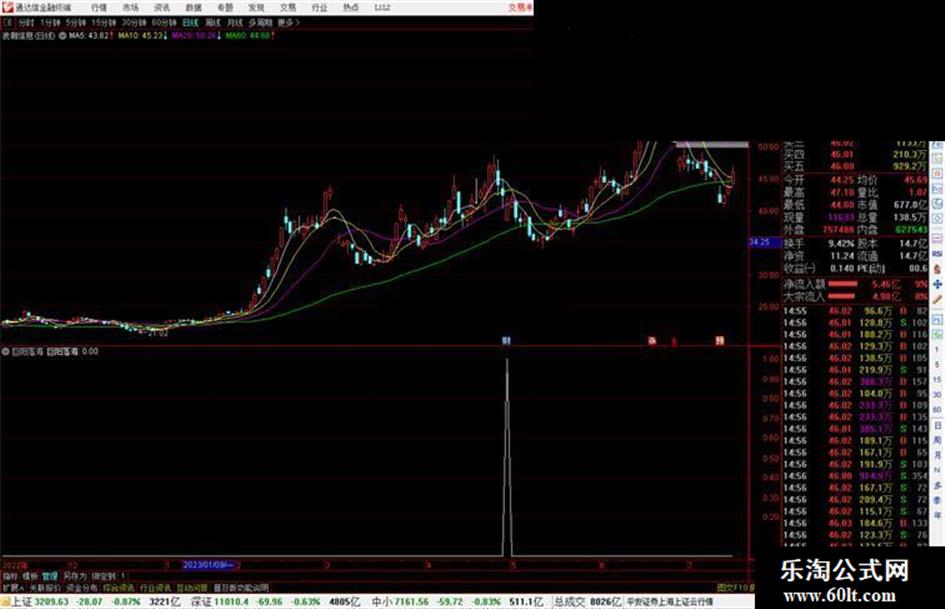945x609 pixels.
Task: Open the 综合资讯 tab
Action: 119,587
